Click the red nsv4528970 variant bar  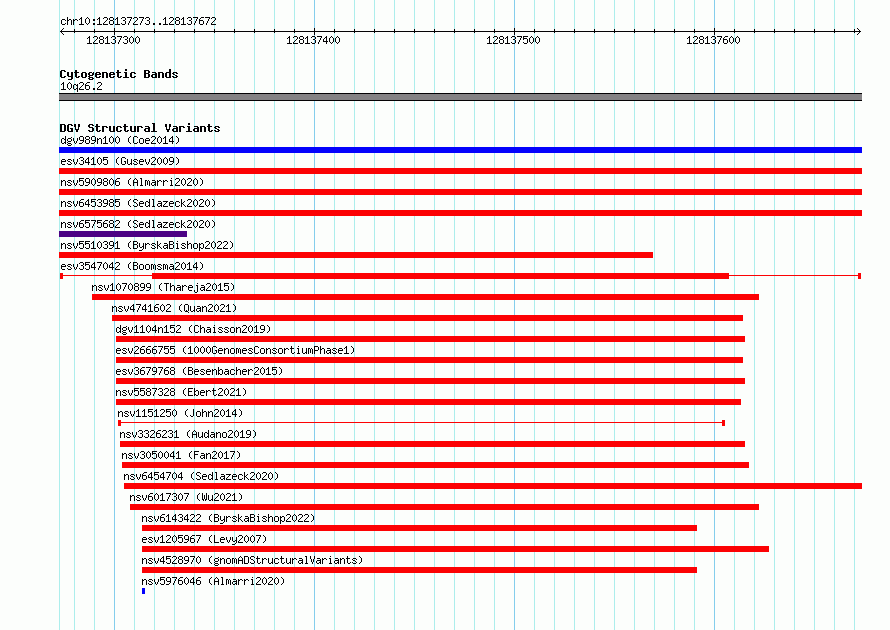[419, 570]
